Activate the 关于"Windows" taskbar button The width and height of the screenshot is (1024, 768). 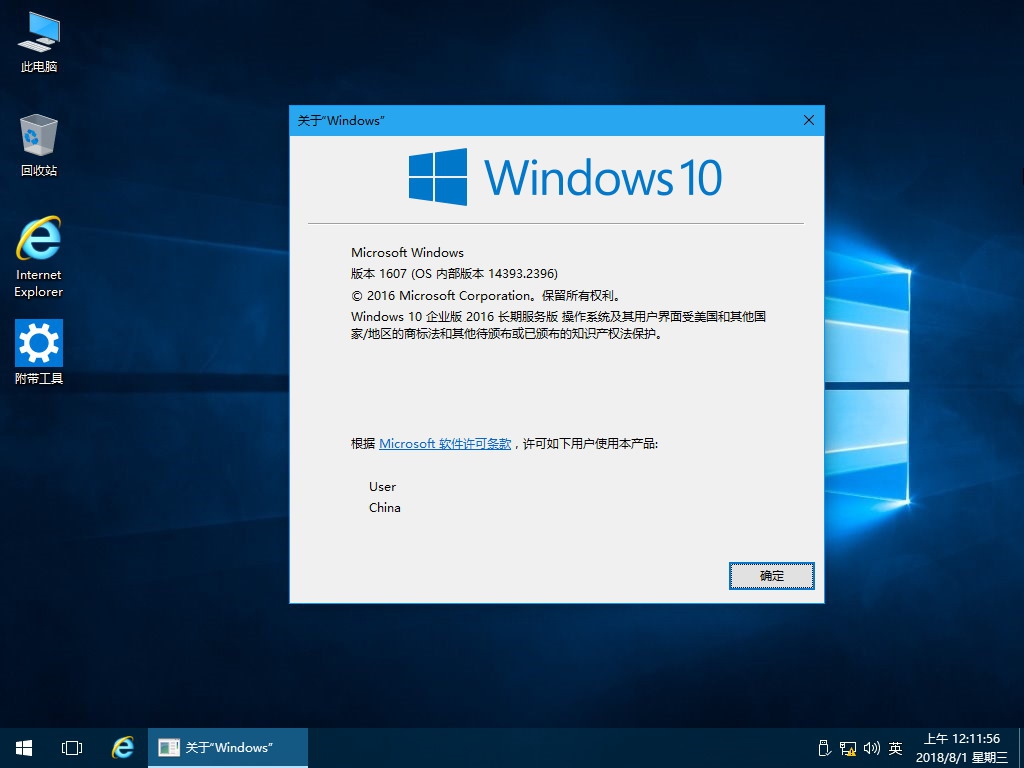[227, 748]
